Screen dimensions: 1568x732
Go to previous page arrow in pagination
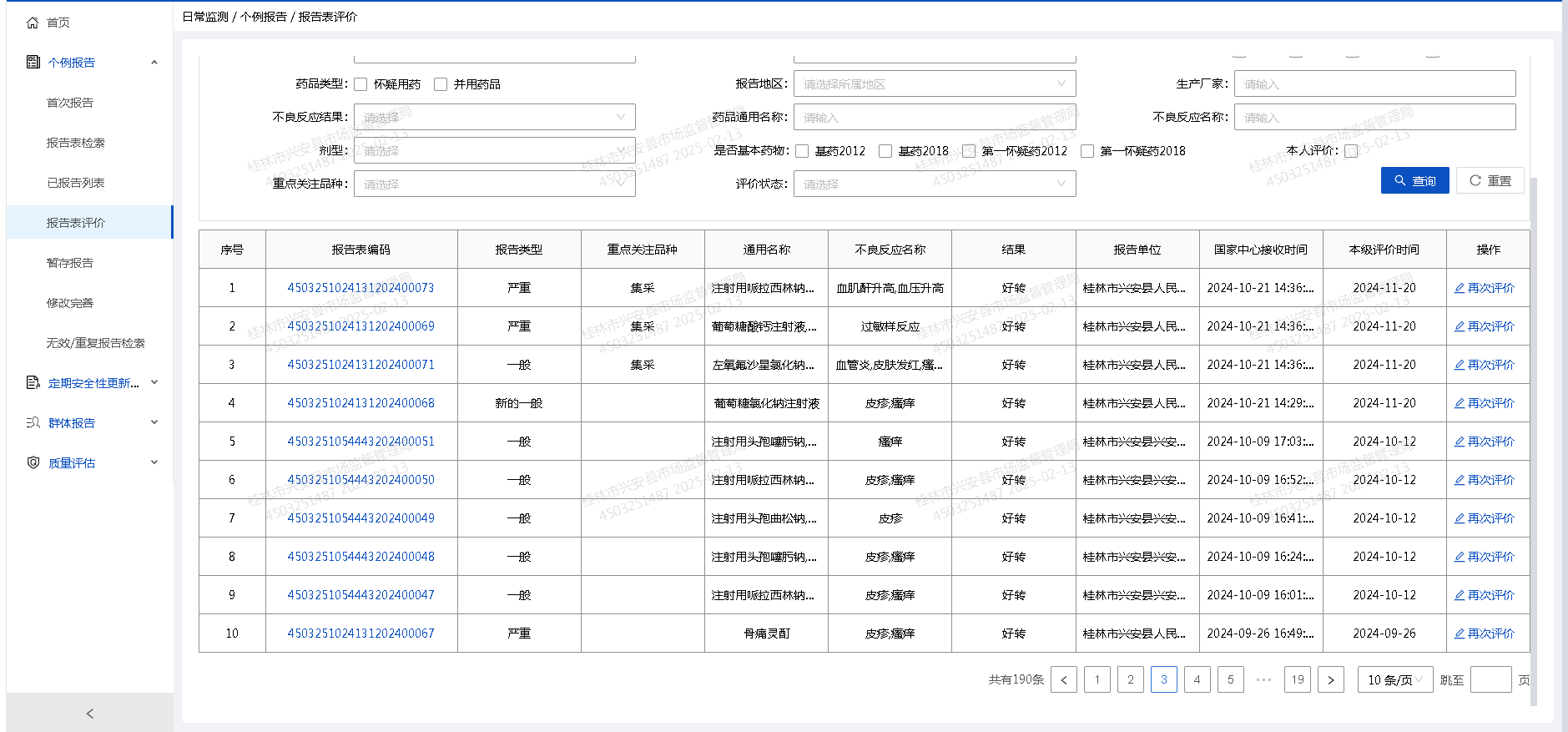tap(1064, 679)
